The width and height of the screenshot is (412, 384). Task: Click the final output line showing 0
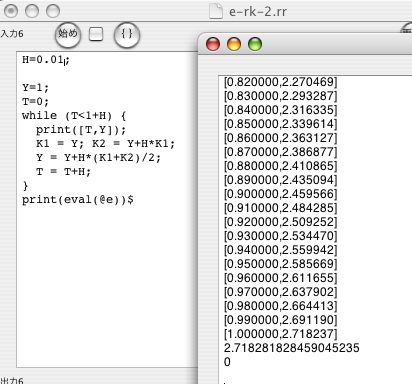227,362
